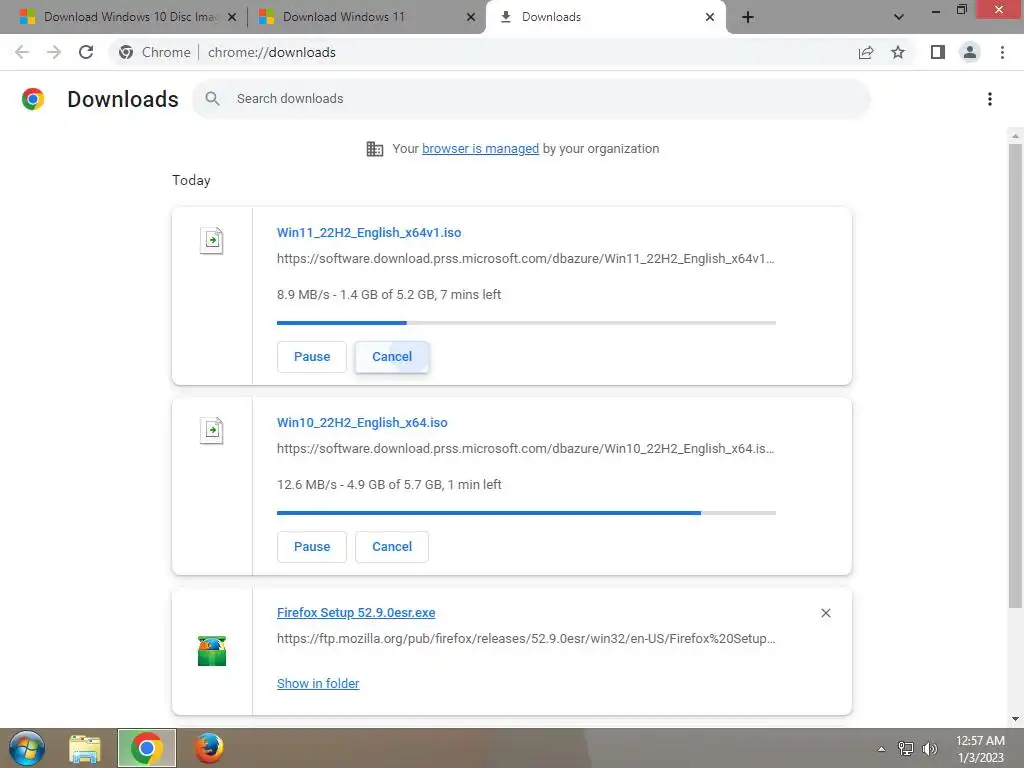The height and width of the screenshot is (768, 1024).
Task: Remove Firefox Setup from the list
Action: click(825, 613)
